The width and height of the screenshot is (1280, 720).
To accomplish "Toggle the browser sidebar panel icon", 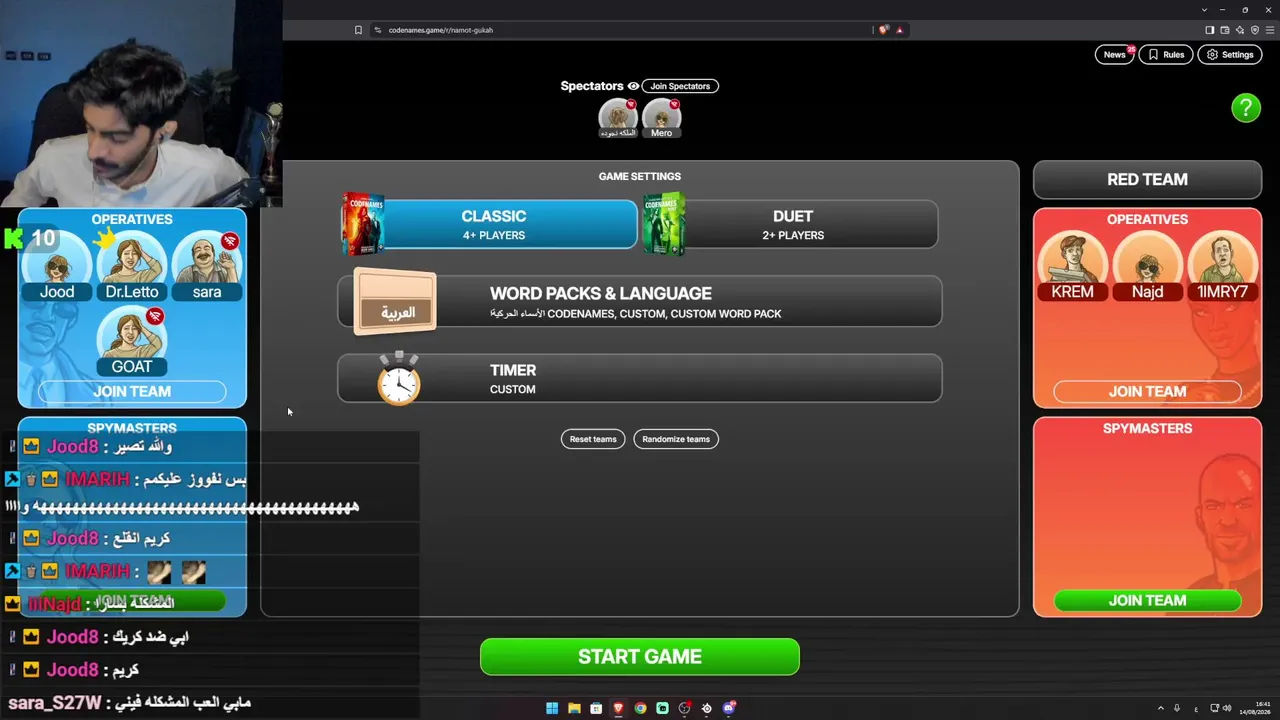I will (x=1209, y=30).
